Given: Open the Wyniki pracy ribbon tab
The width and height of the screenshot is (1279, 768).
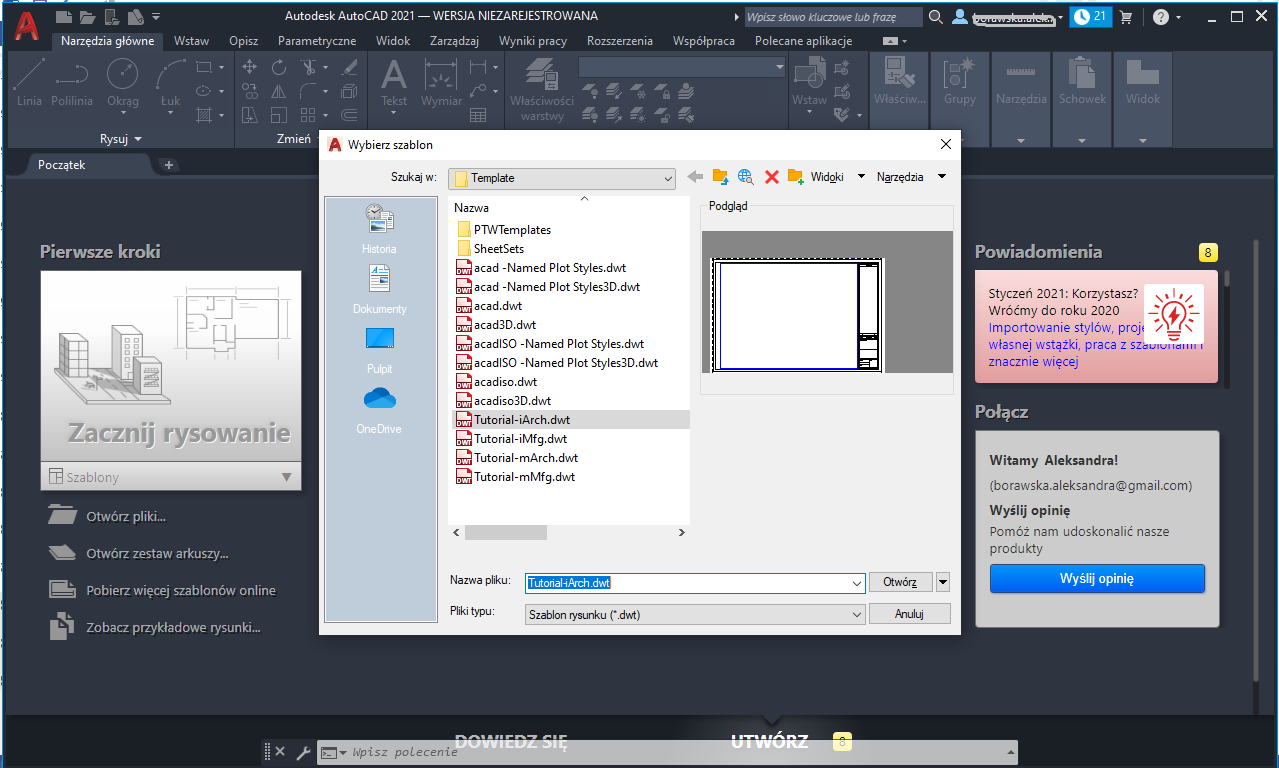Looking at the screenshot, I should click(x=533, y=41).
